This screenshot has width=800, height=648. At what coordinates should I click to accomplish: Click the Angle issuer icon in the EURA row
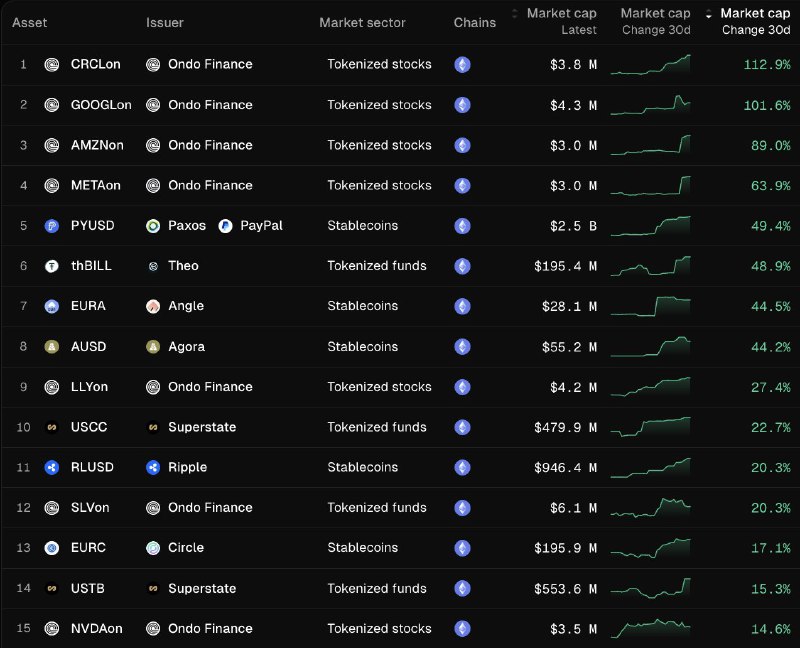coord(152,306)
